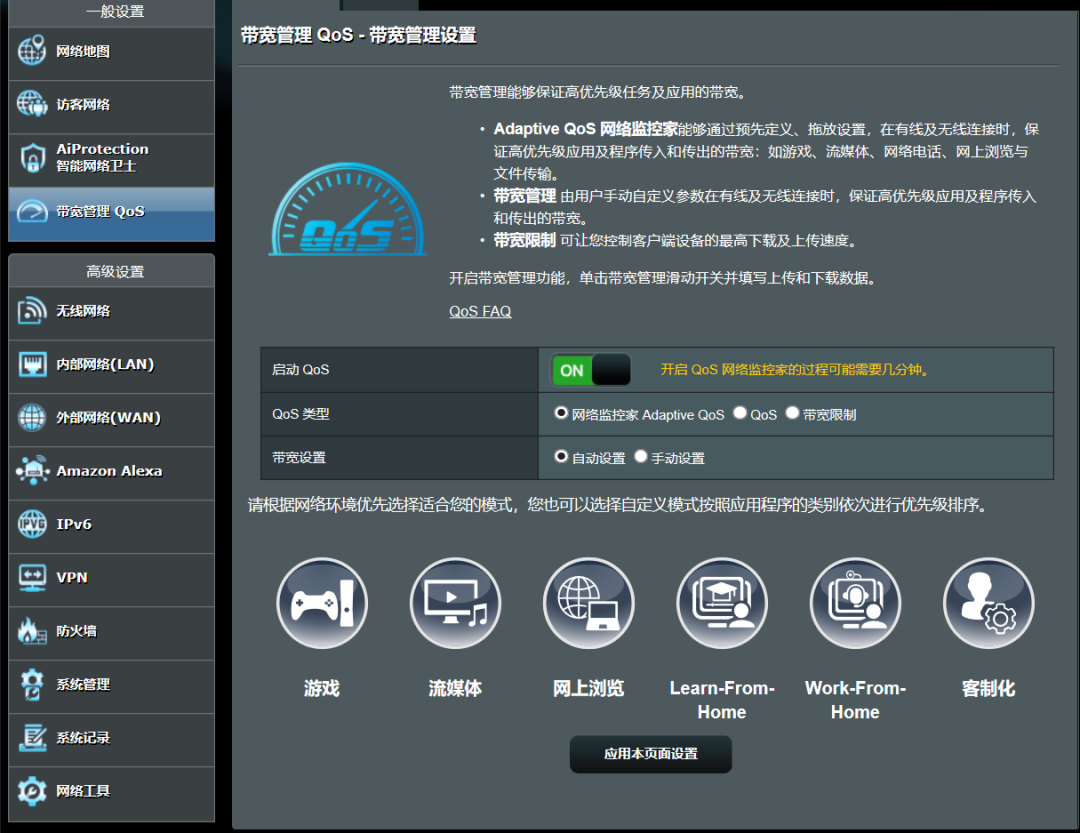
Task: Click the Amazon Alexa menu label
Action: pyautogui.click(x=109, y=471)
